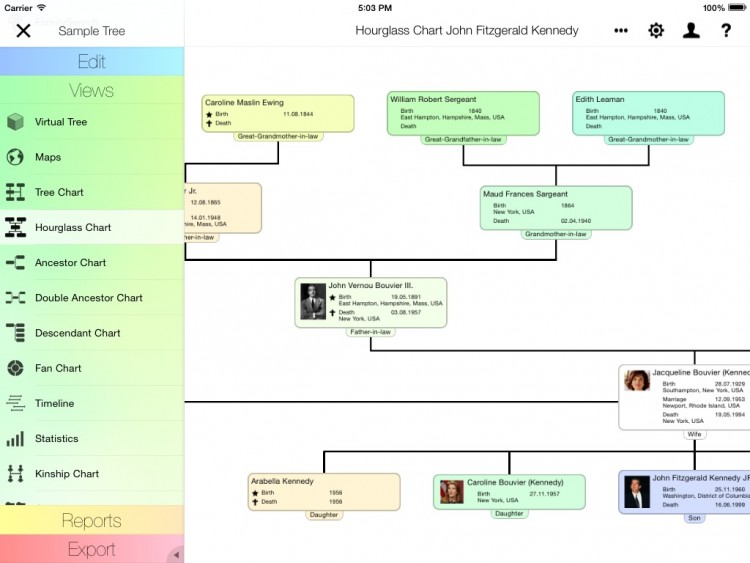Click the Wife relation label
750x563 pixels.
695,434
